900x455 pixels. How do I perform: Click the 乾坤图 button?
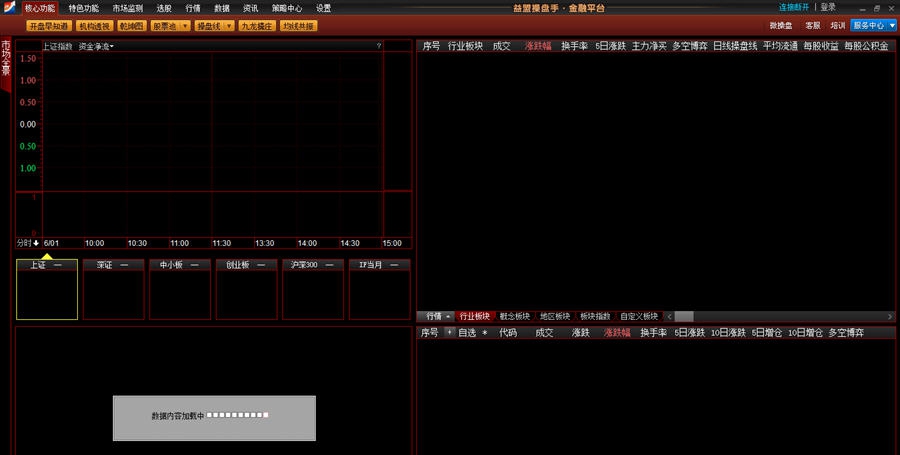click(x=131, y=26)
